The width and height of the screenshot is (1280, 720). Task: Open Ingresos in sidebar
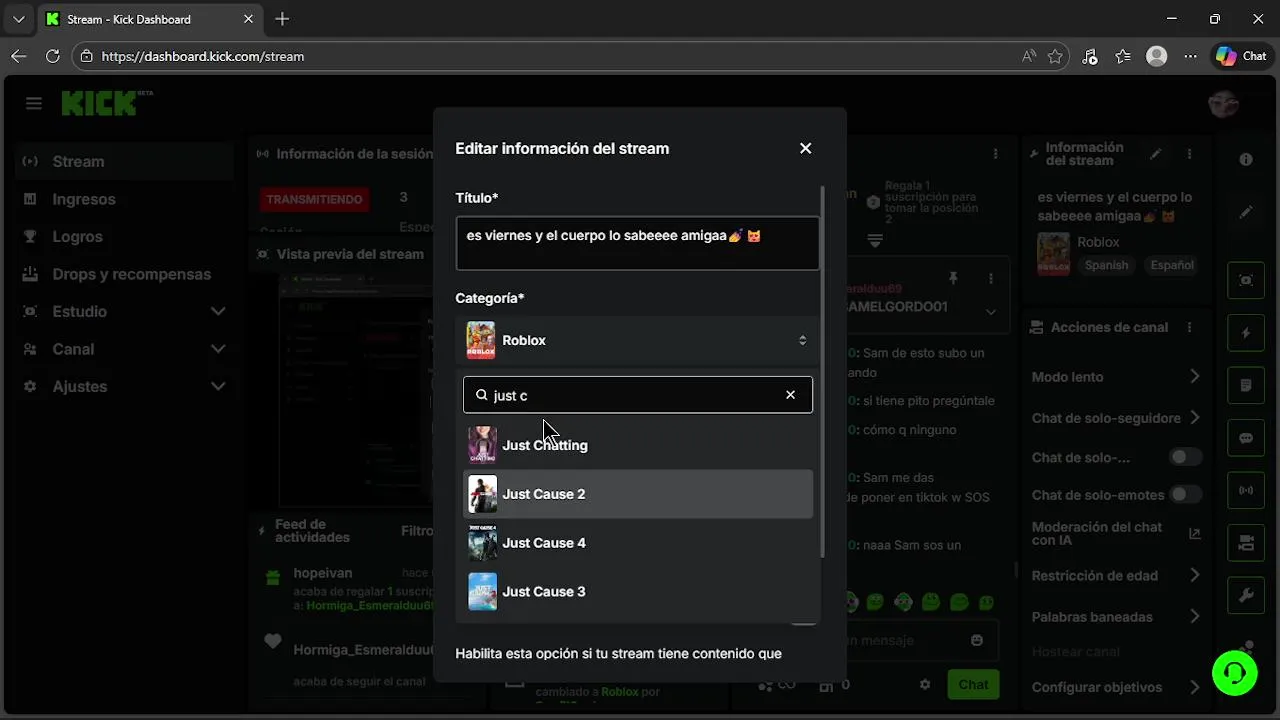click(x=125, y=199)
